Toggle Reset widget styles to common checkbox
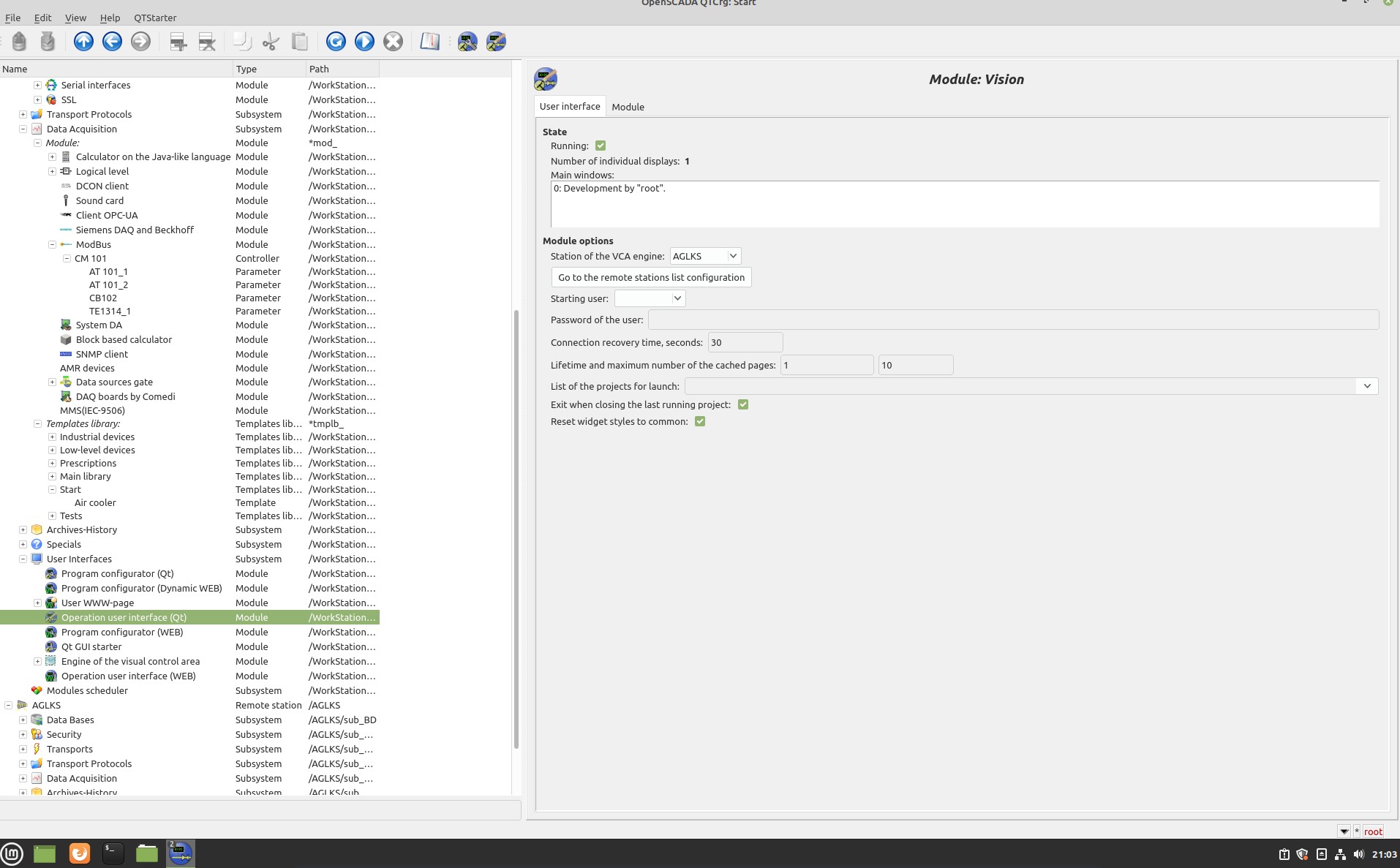This screenshot has width=1400, height=868. point(700,422)
